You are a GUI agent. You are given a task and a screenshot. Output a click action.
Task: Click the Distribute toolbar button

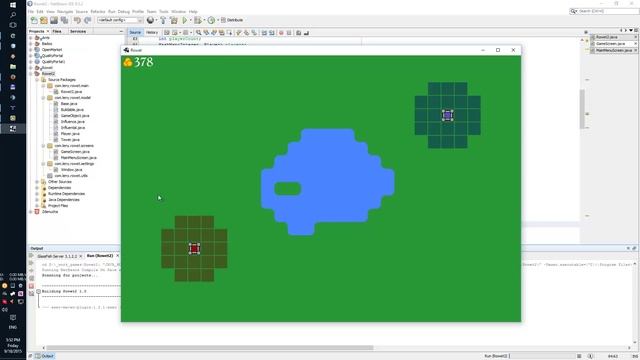click(231, 20)
